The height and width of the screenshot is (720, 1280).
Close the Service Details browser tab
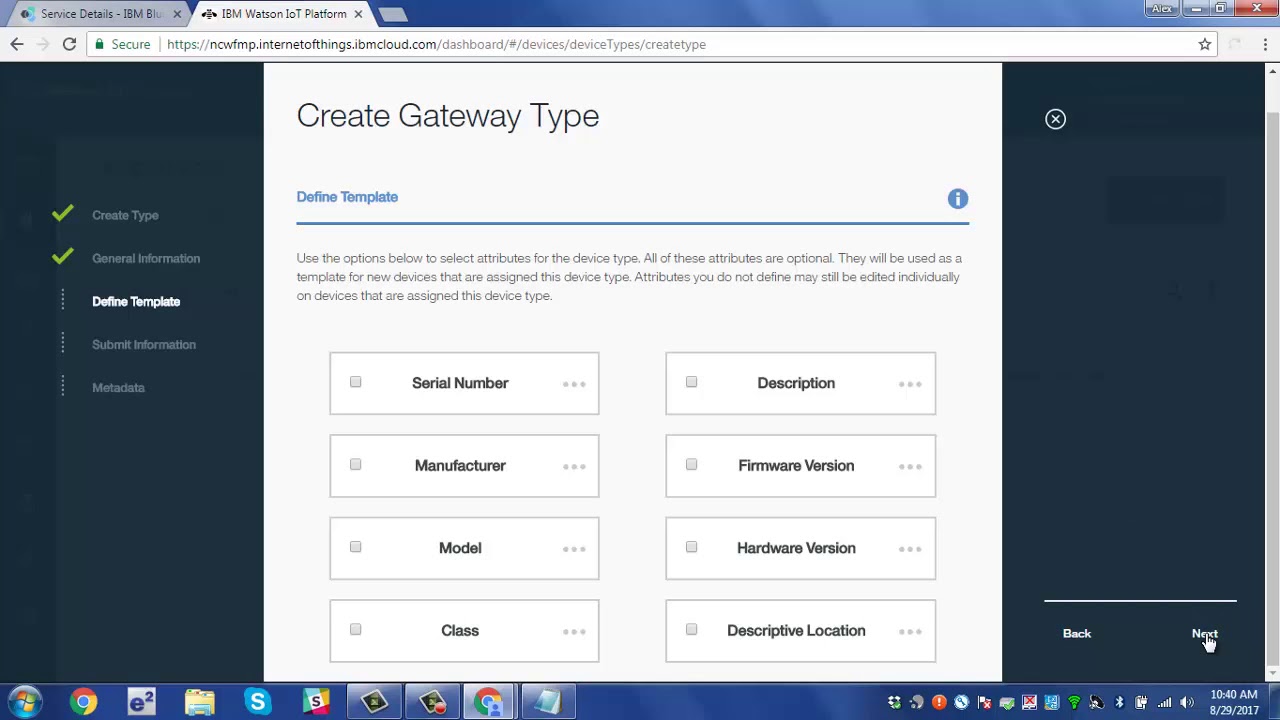[x=177, y=14]
